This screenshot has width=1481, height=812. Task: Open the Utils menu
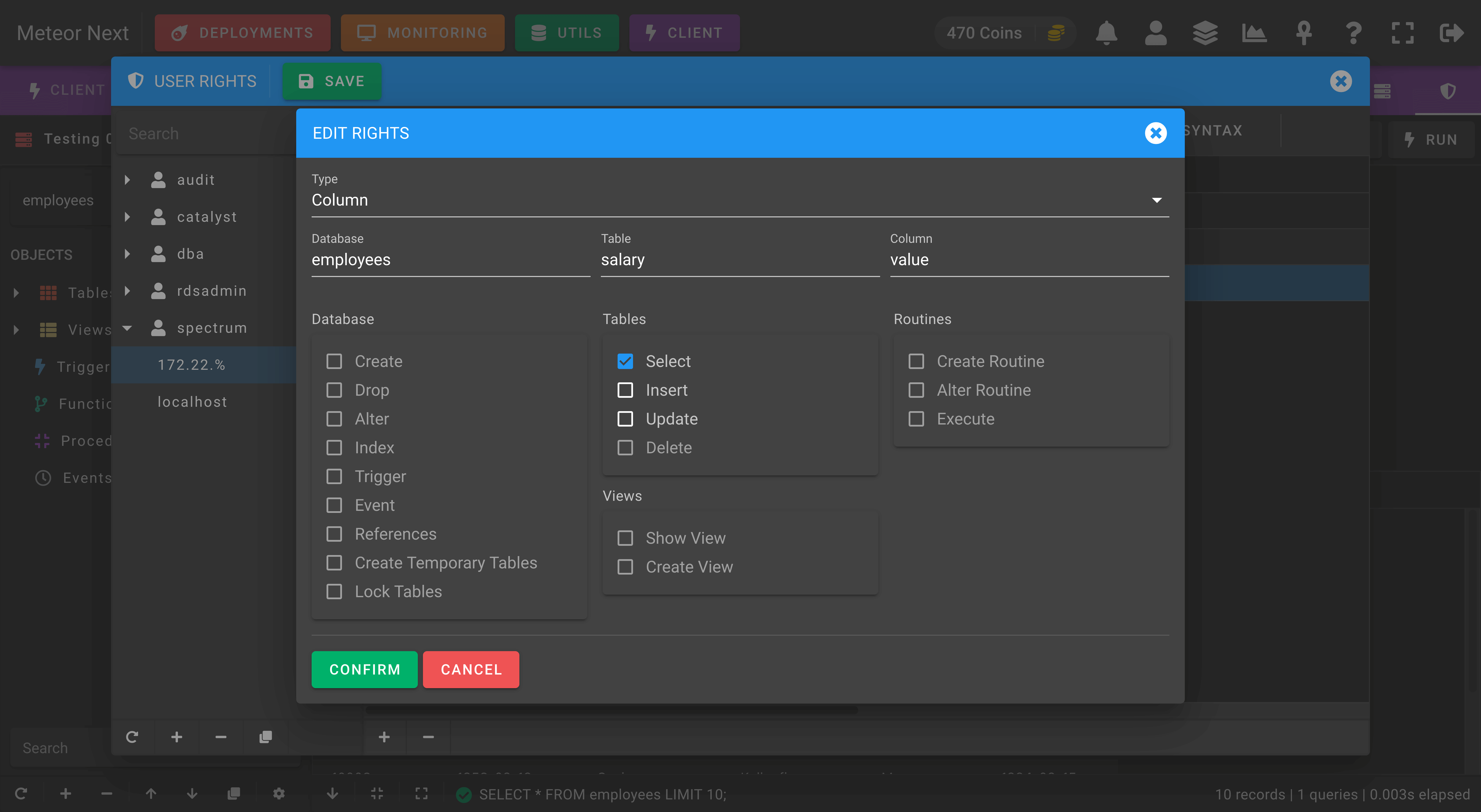click(567, 33)
